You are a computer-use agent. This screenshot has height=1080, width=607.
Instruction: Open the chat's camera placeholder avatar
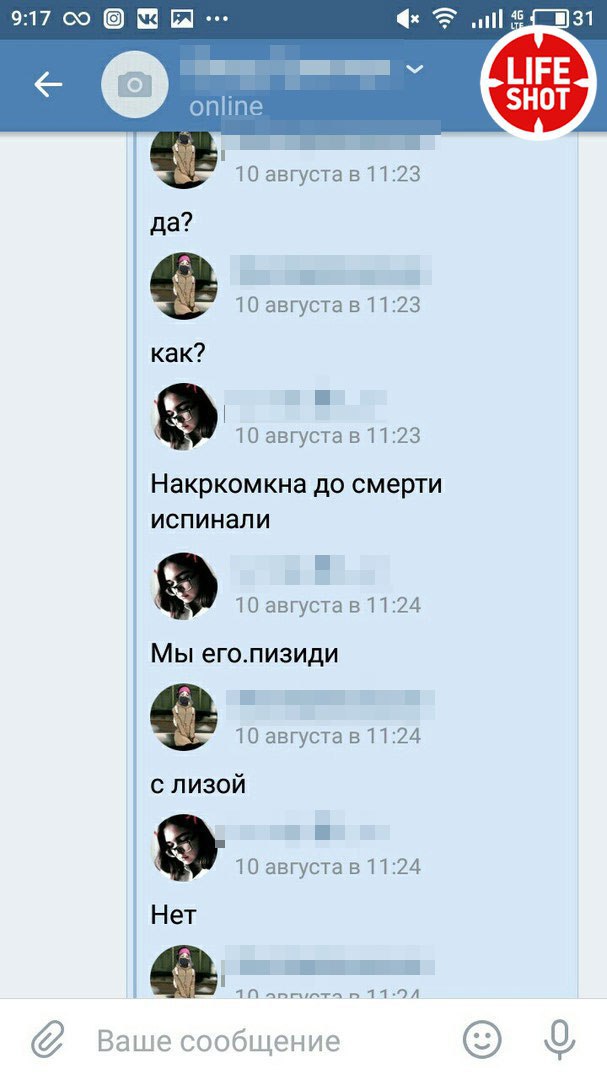(x=134, y=85)
